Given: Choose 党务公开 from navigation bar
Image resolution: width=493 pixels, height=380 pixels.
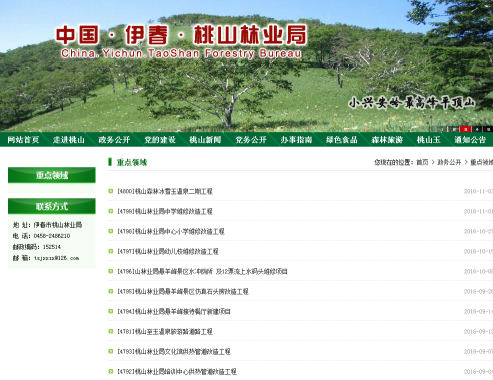Looking at the screenshot, I should 251,140.
